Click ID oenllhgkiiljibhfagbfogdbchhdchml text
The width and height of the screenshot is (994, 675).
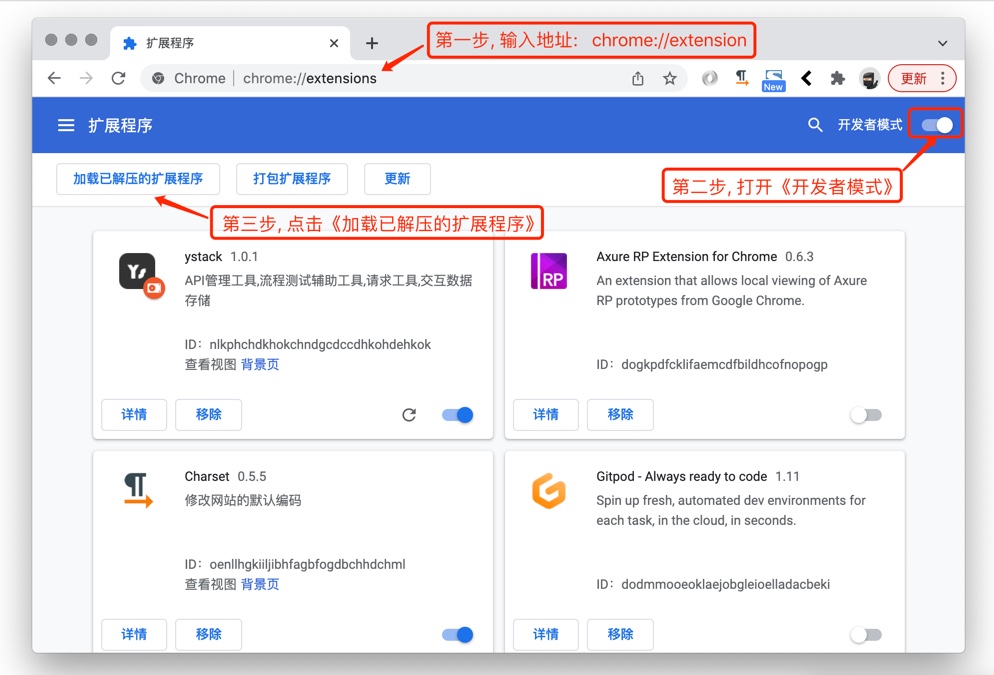295,564
